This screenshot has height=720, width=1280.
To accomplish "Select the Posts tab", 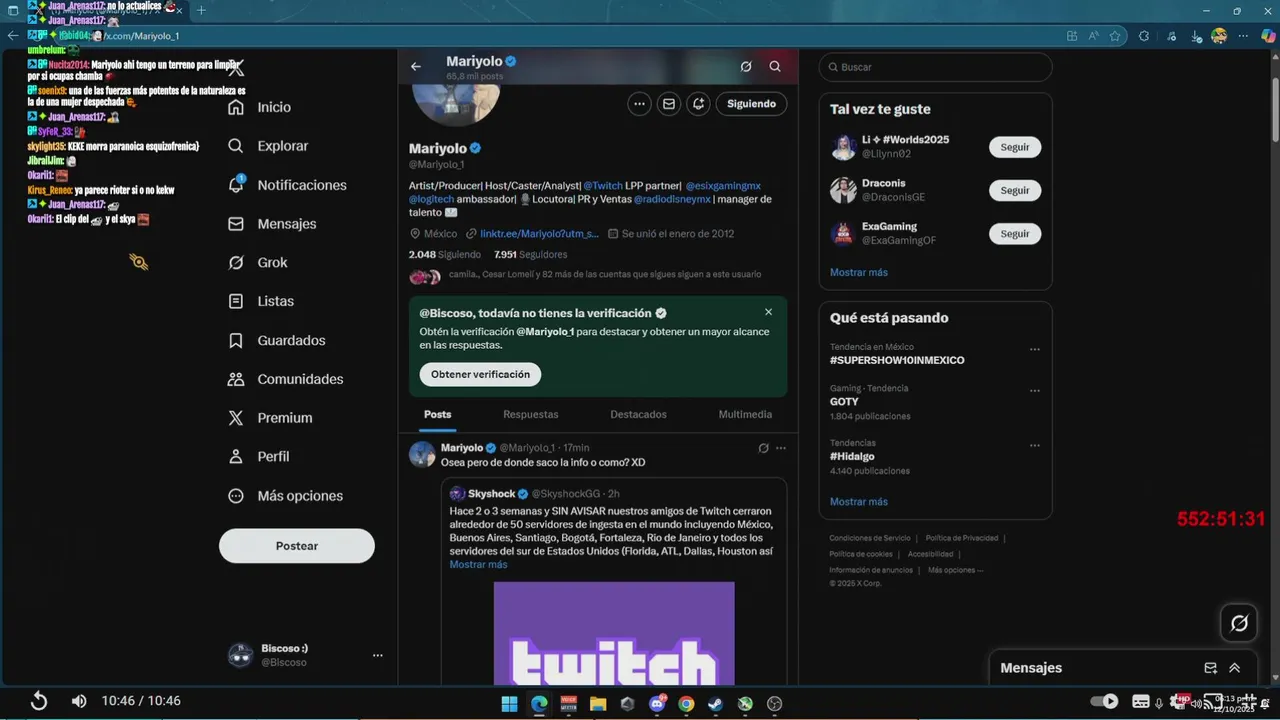I will [x=437, y=414].
